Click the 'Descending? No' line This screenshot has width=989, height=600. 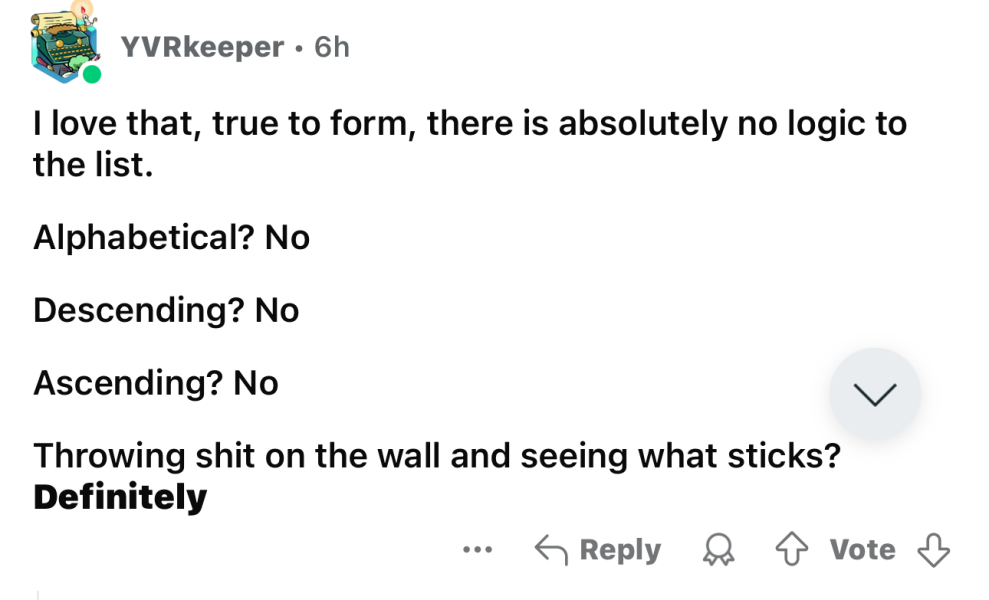(x=166, y=310)
